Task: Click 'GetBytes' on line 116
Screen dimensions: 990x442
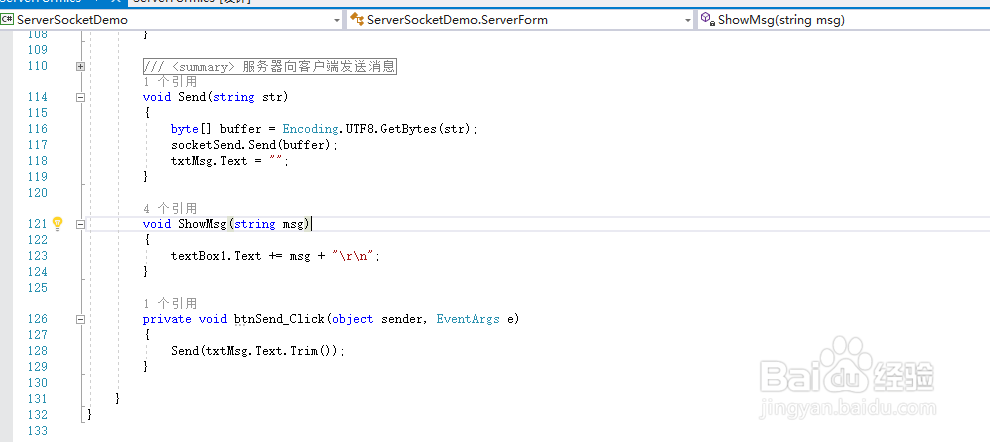Action: [x=410, y=129]
